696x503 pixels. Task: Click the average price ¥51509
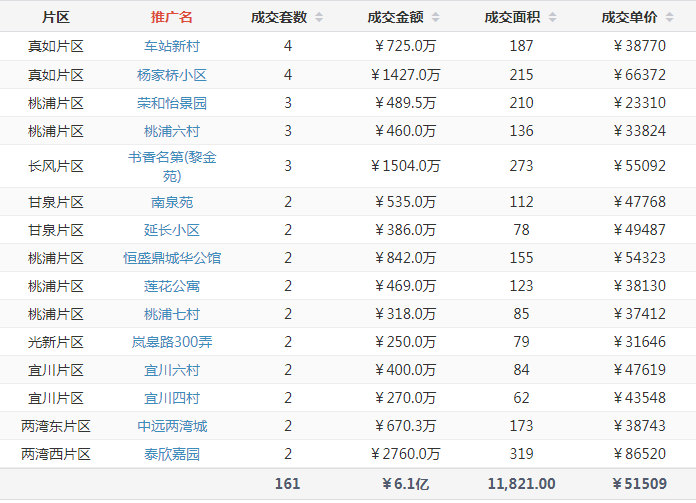click(x=640, y=483)
